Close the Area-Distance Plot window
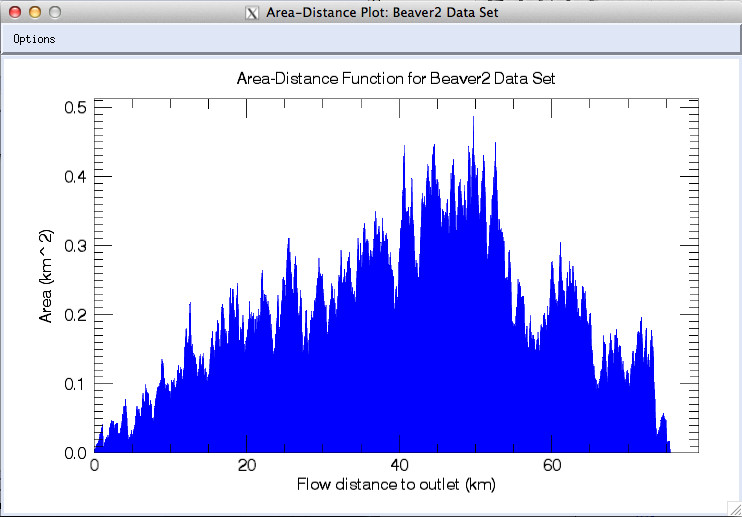742x517 pixels. [x=14, y=12]
